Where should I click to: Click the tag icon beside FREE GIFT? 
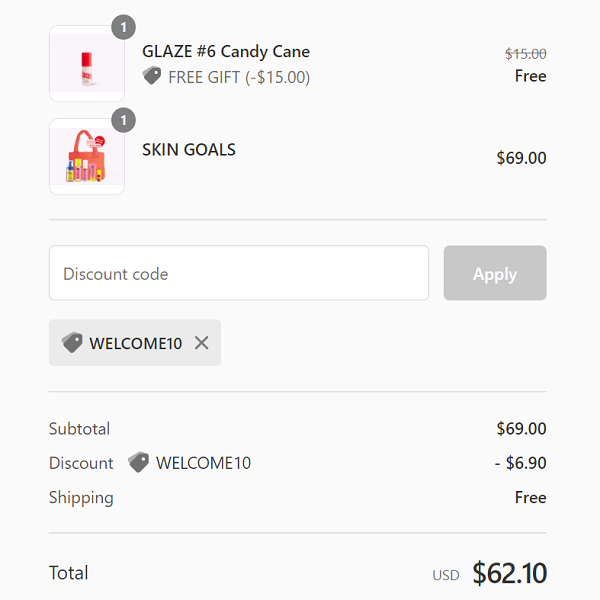tap(152, 76)
